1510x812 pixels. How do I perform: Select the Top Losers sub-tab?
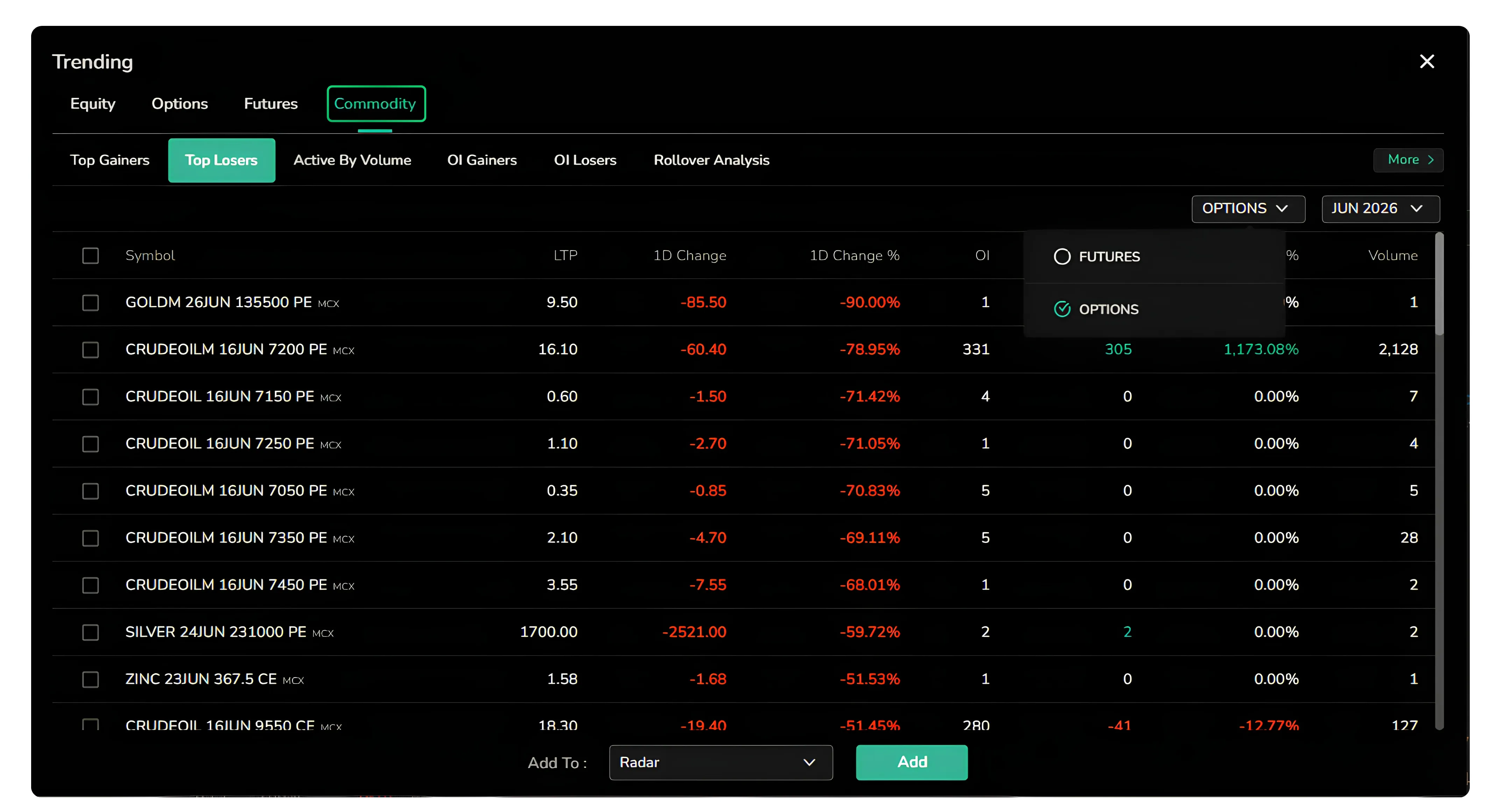[221, 160]
